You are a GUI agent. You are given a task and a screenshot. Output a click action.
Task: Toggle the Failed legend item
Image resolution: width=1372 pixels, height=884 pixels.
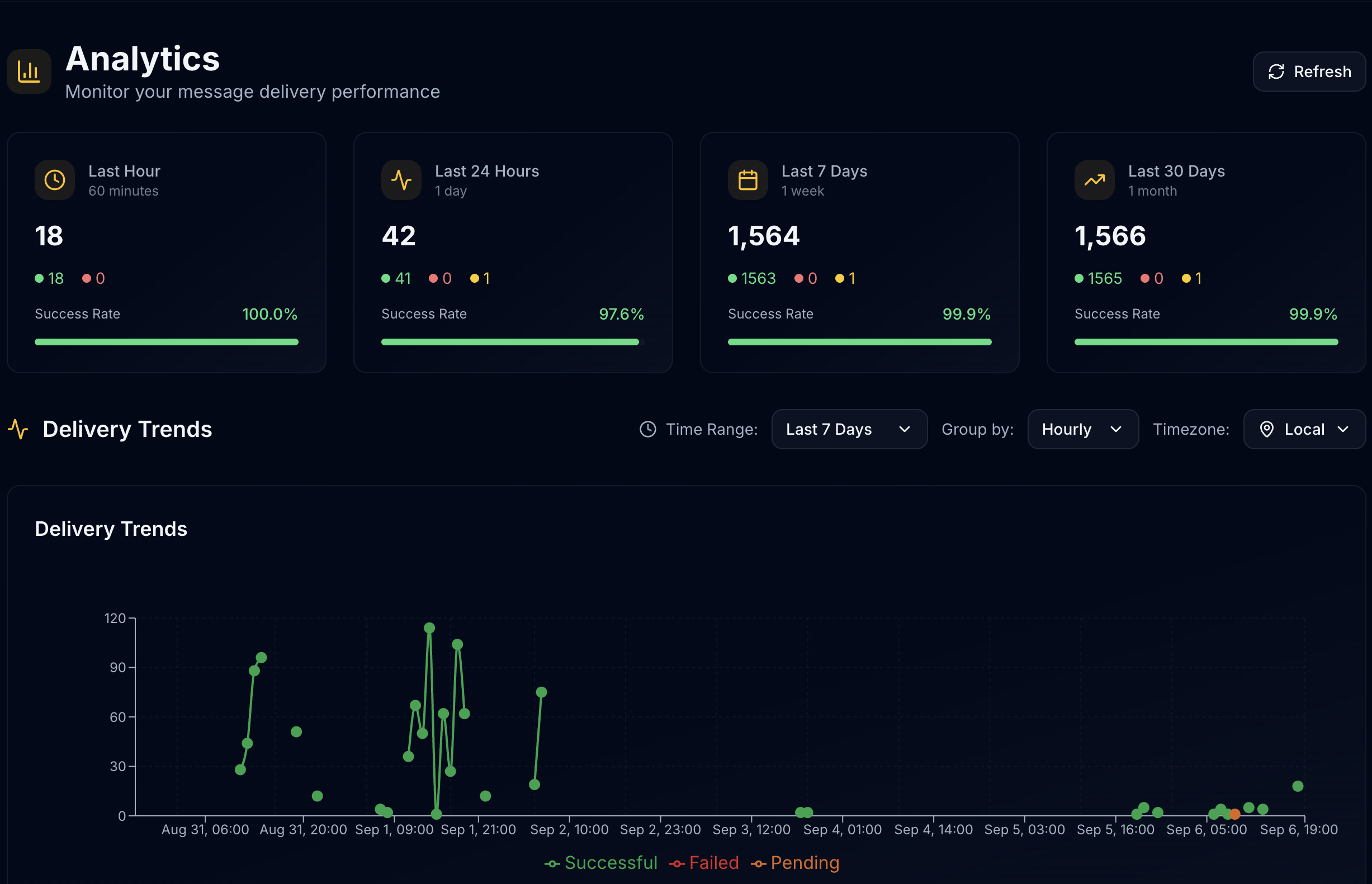coord(703,863)
